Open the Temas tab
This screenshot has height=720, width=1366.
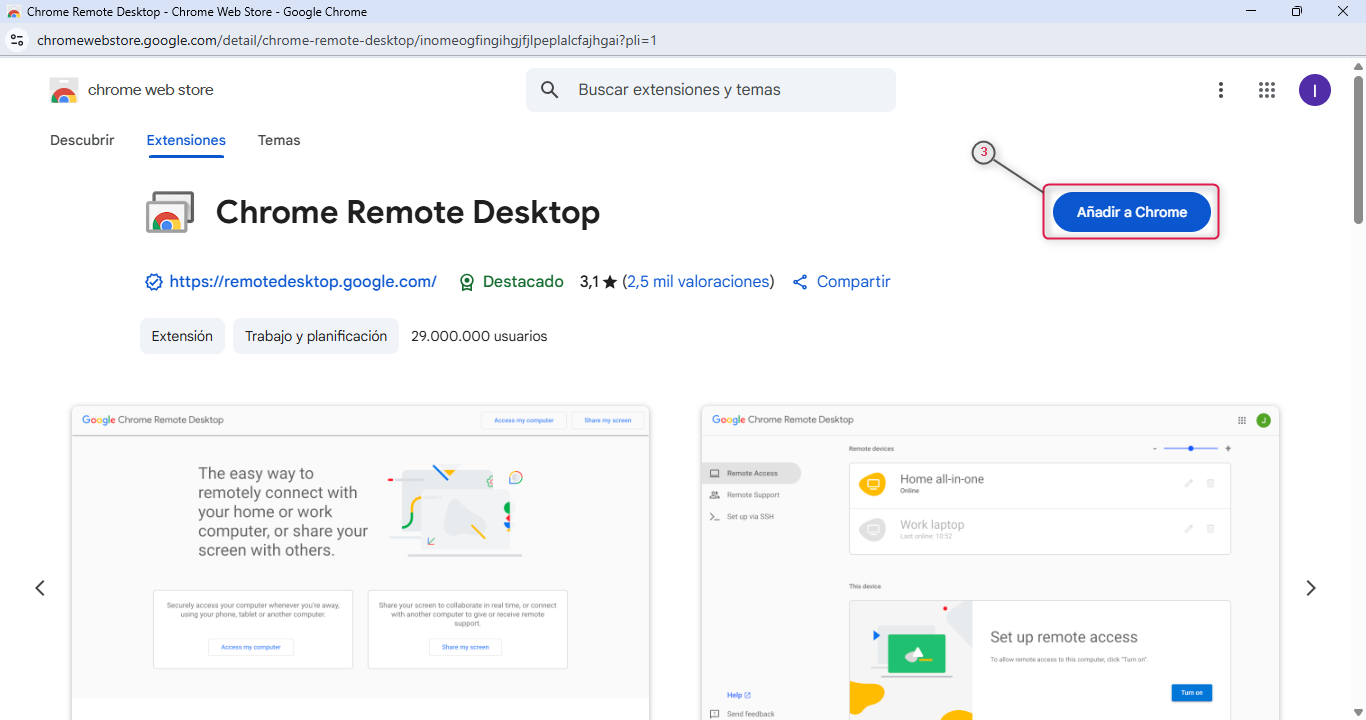click(279, 140)
